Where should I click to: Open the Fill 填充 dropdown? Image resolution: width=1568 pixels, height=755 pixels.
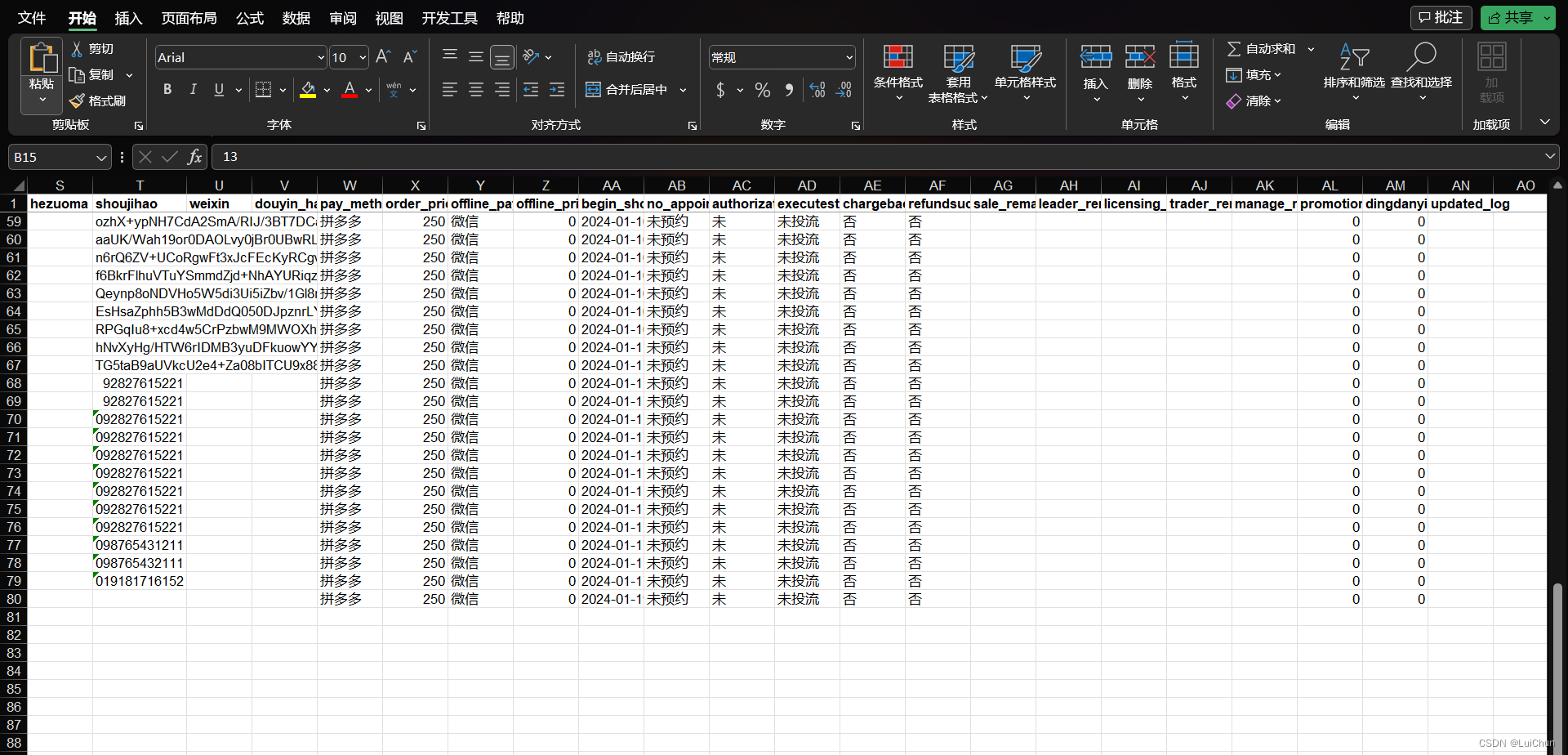1254,75
